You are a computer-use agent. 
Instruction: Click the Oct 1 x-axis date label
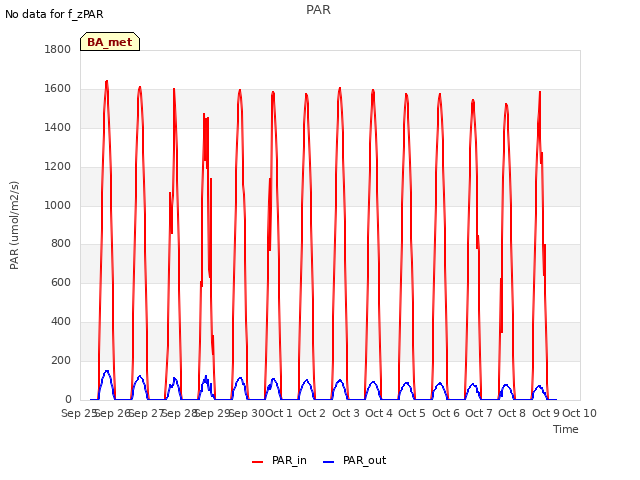[x=279, y=413]
